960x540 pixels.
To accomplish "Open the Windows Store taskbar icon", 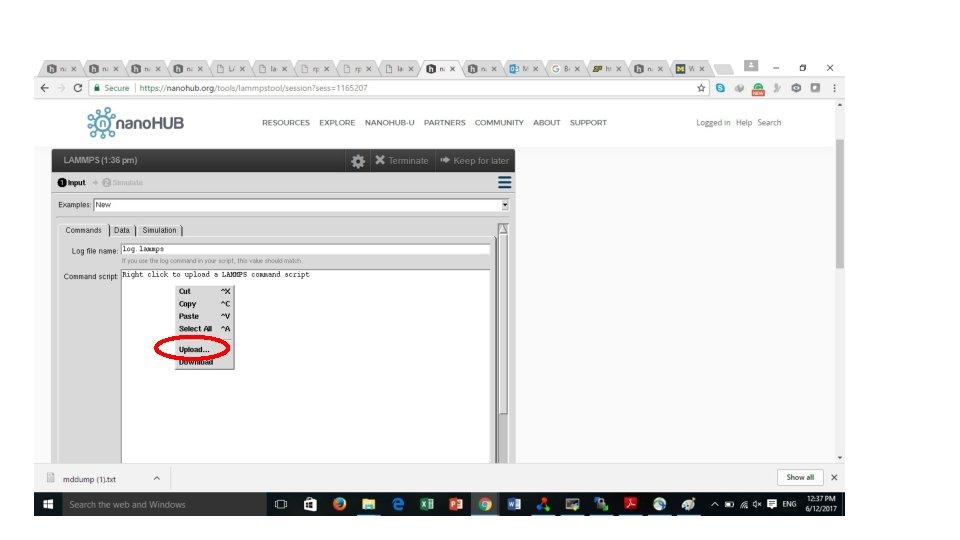I will pos(310,504).
